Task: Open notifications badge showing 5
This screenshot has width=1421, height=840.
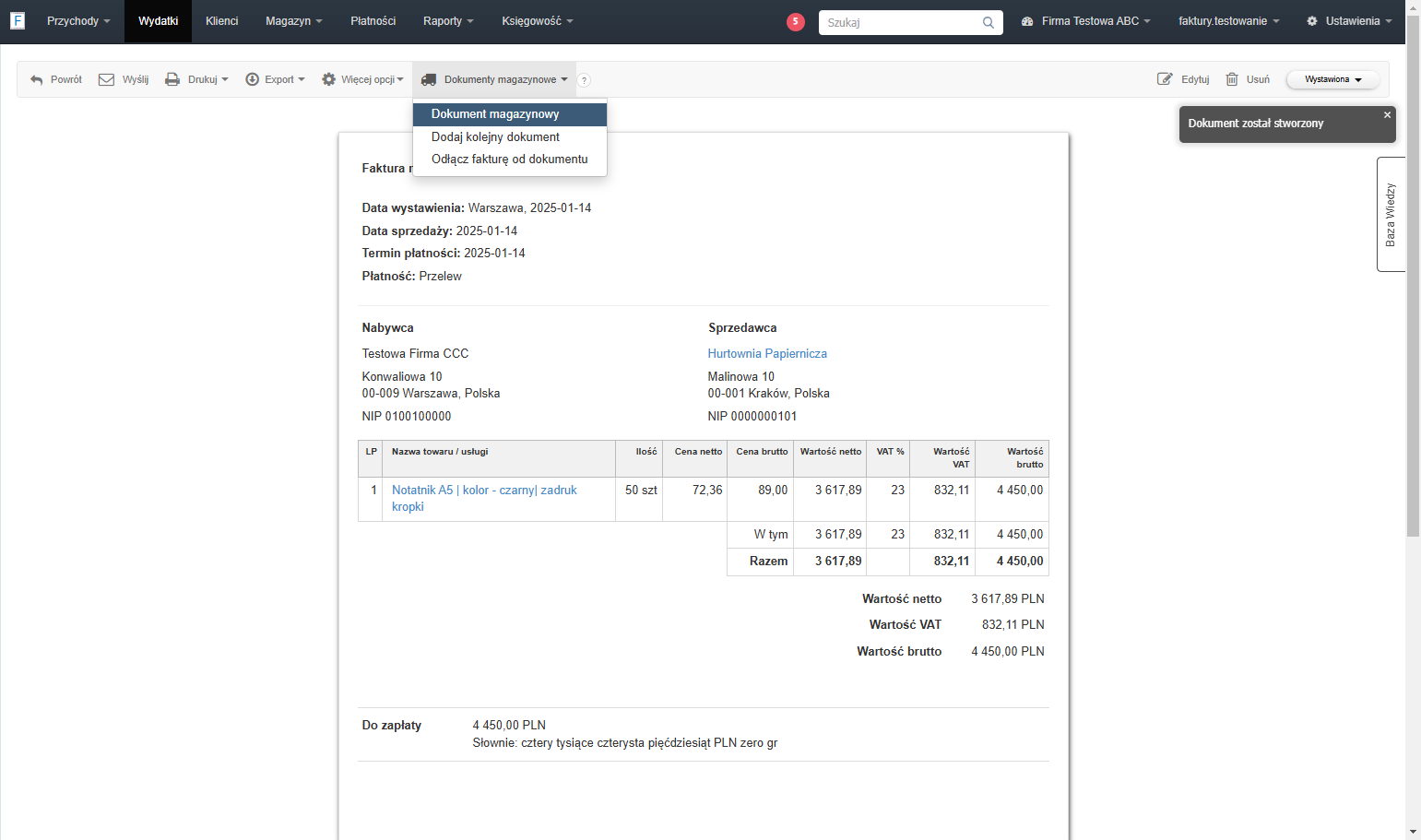Action: 796,21
